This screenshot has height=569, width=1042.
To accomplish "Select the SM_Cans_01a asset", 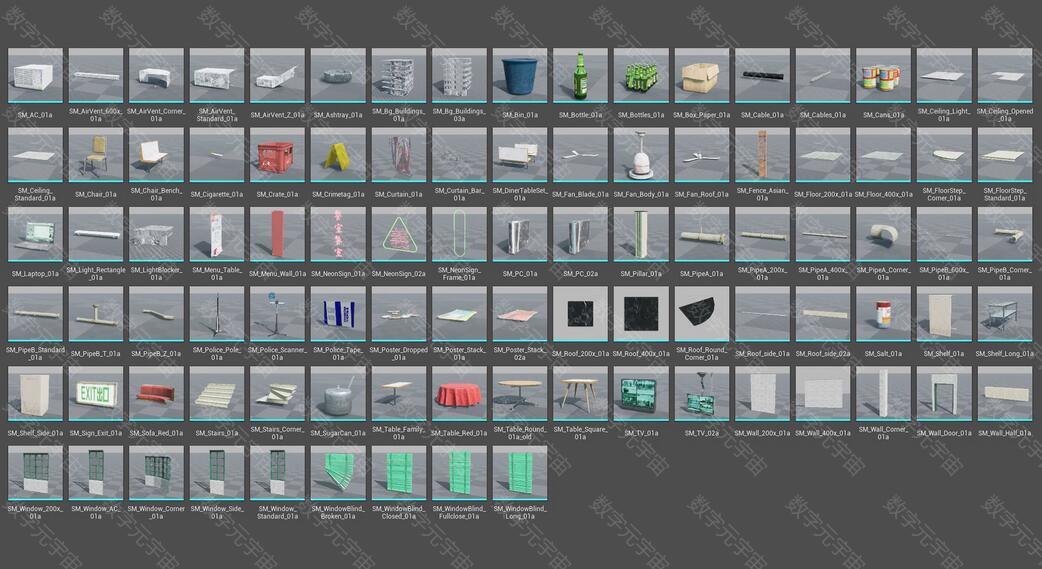I will (883, 75).
